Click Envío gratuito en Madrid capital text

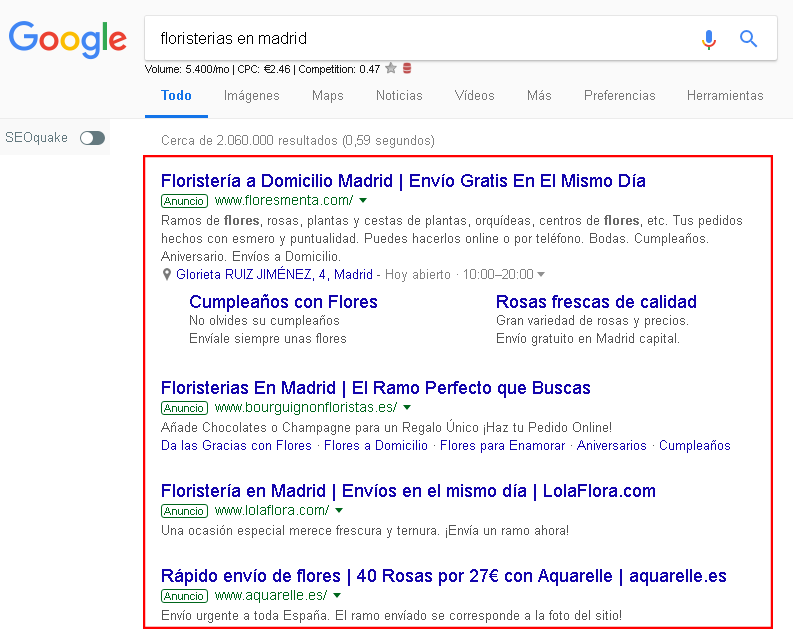click(x=588, y=338)
